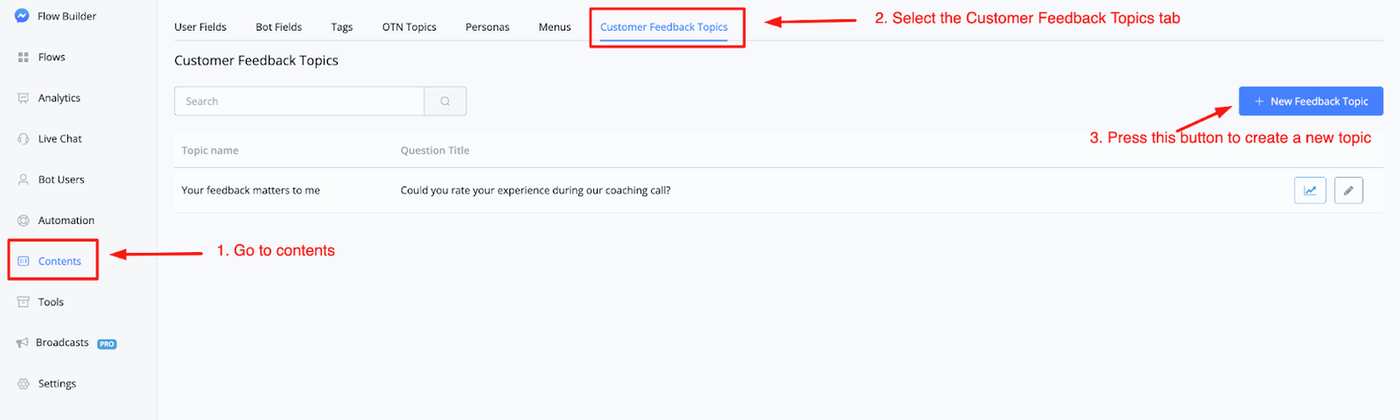Focus the Search input field
The height and width of the screenshot is (420, 1400).
point(300,101)
